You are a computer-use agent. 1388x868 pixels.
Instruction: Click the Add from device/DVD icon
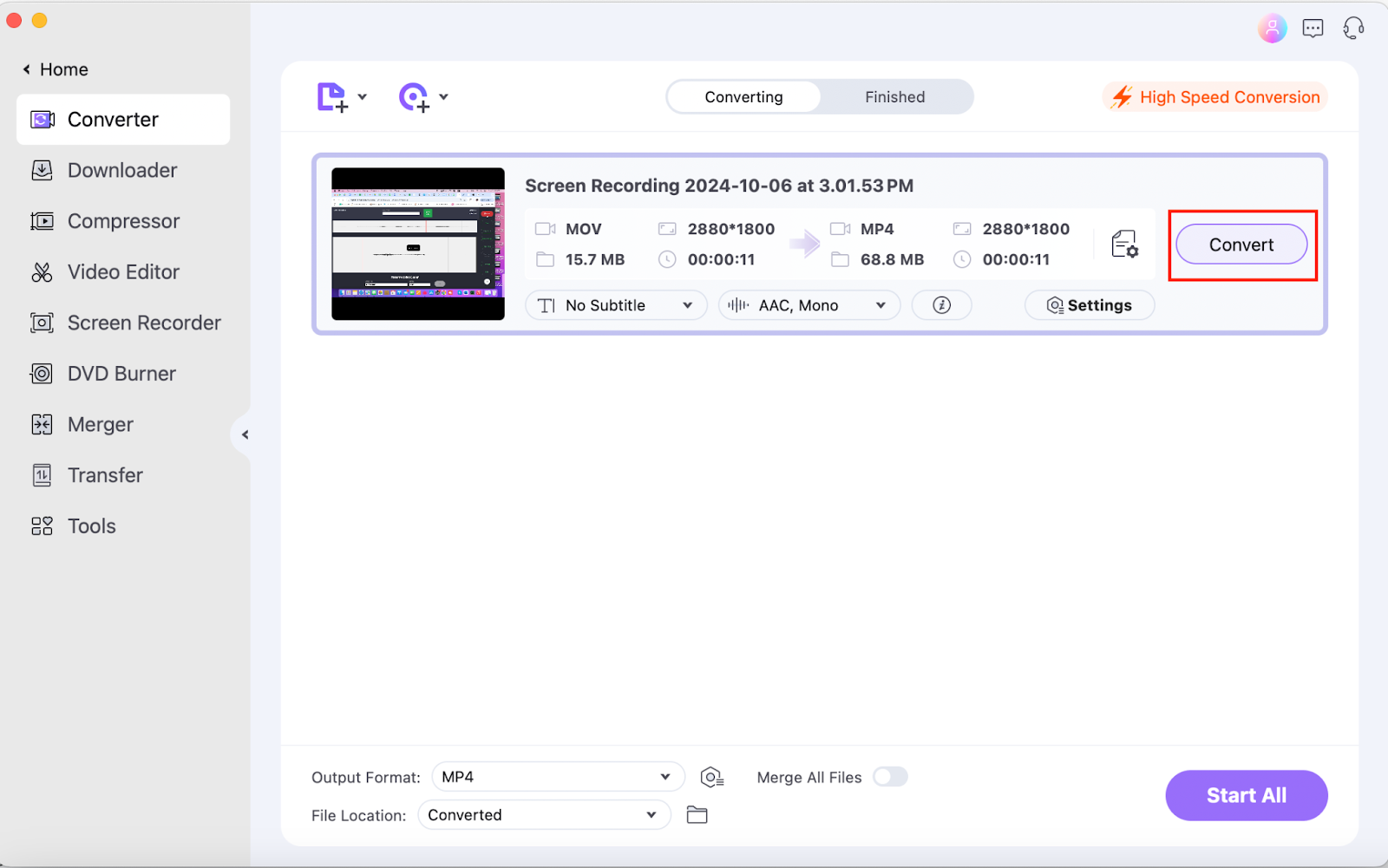tap(414, 97)
